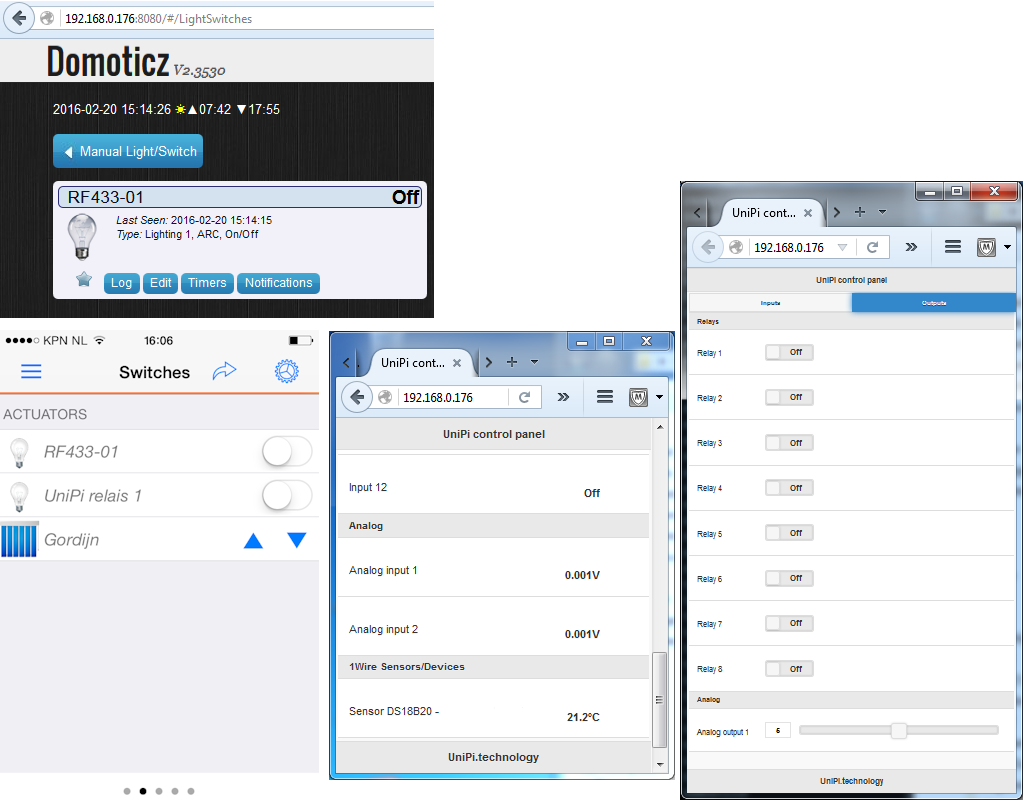1024x800 pixels.
Task: Toggle the UniPi relais 1 switch
Action: (x=287, y=496)
